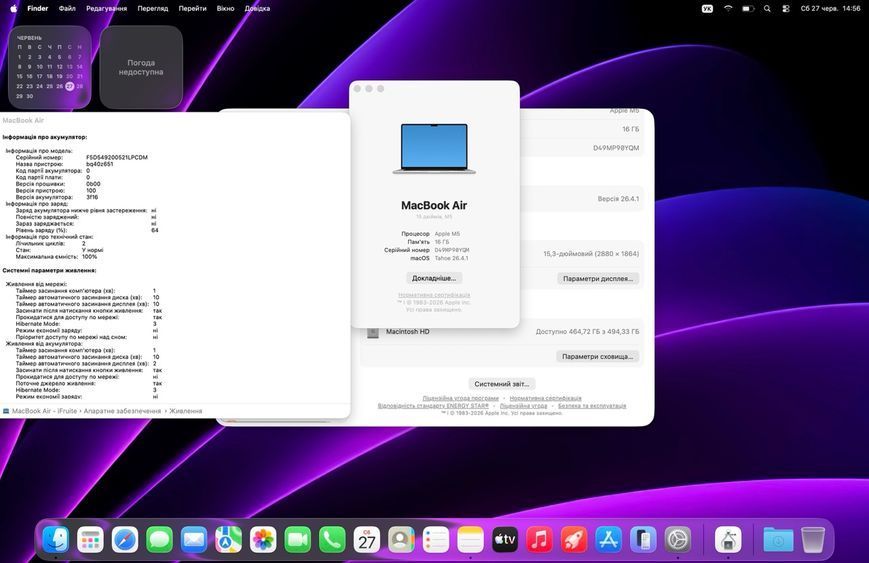Screen dimensions: 869x563
Task: Open the yellow Notes app icon
Action: pos(471,539)
